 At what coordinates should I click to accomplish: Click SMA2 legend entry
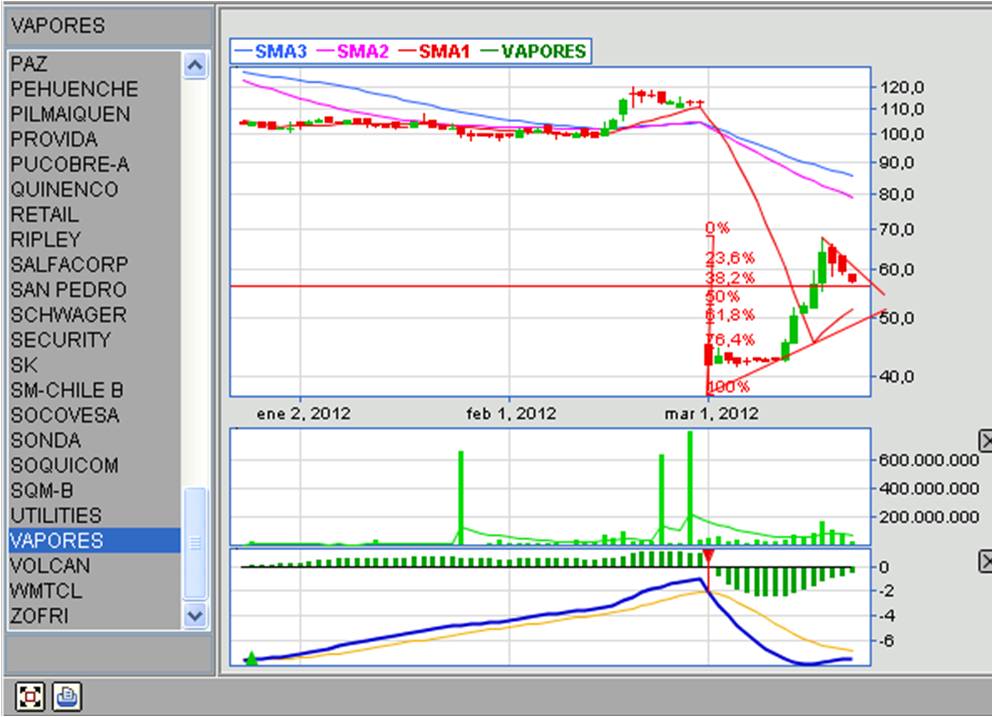tap(353, 51)
